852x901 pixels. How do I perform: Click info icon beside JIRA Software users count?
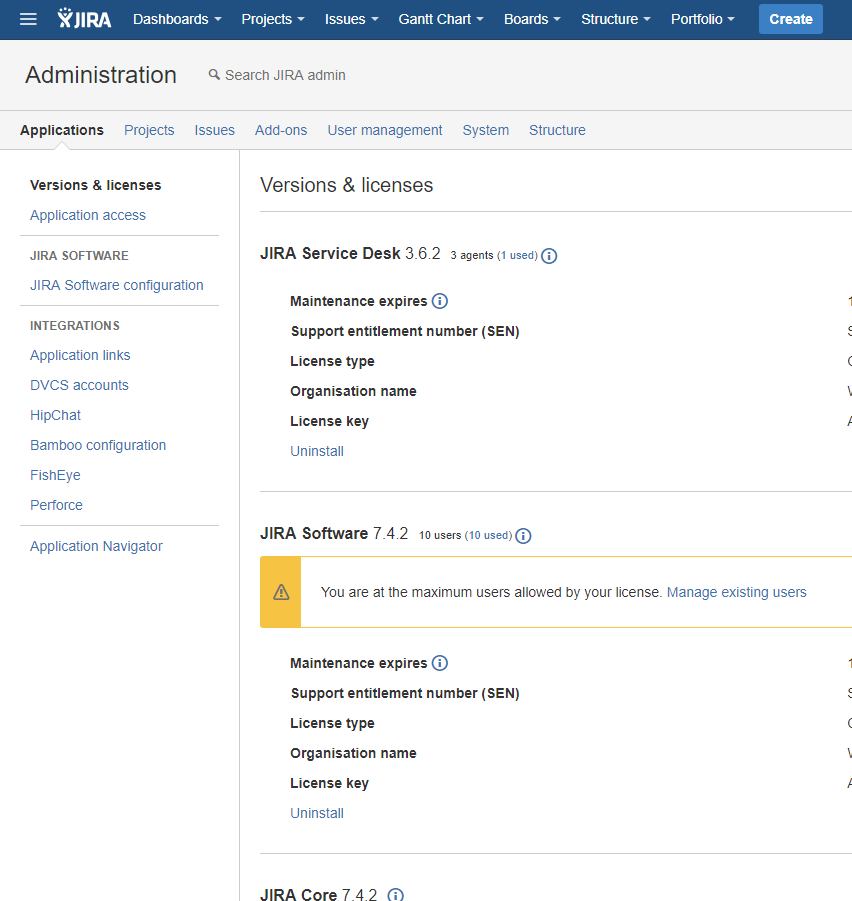(523, 536)
